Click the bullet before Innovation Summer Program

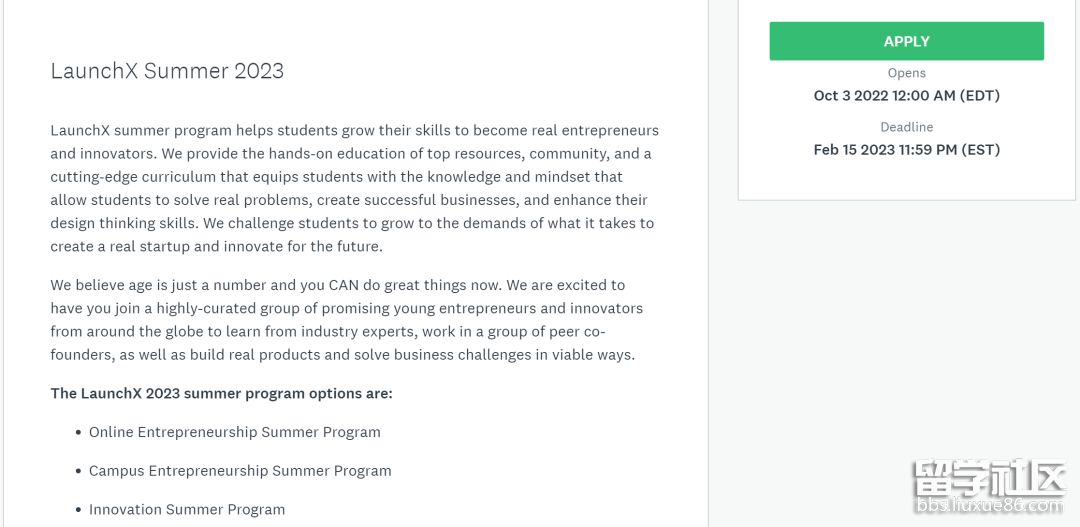79,510
